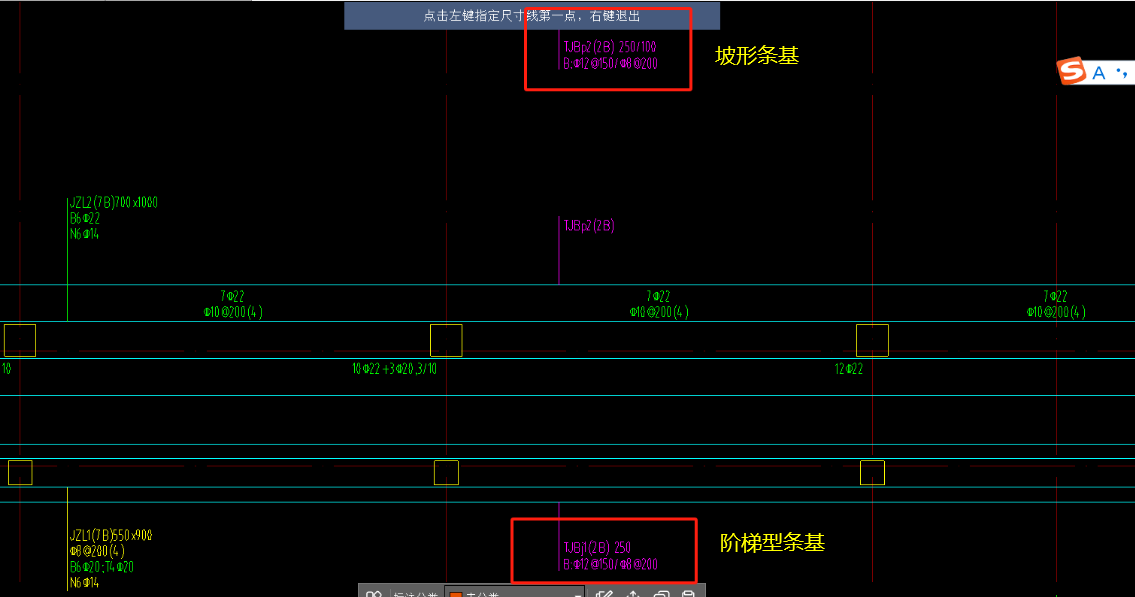The width and height of the screenshot is (1135, 597).
Task: Click the edit pencil icon in bottom toolbar
Action: pyautogui.click(x=604, y=593)
